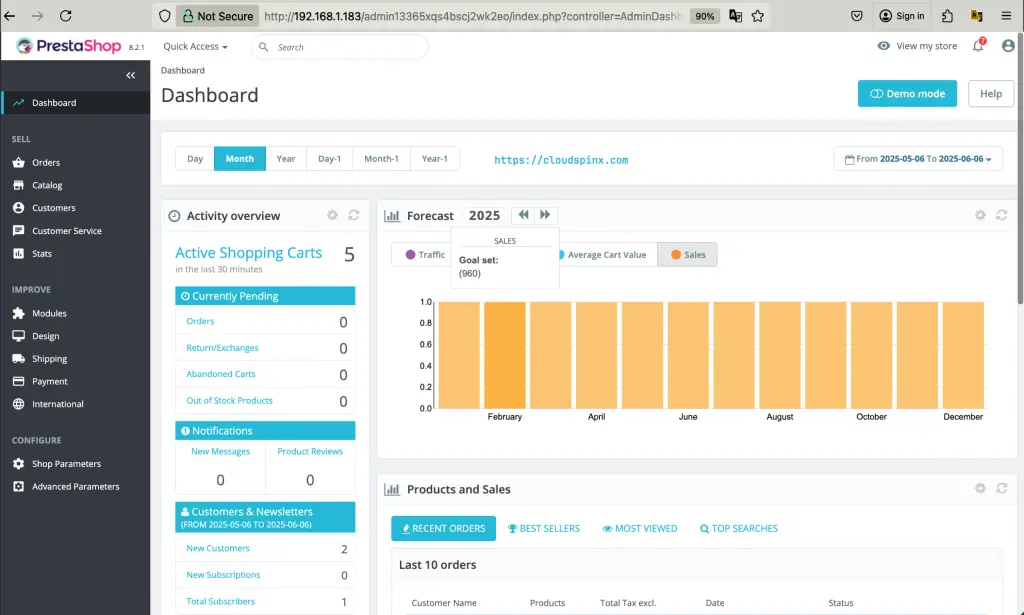Screen dimensions: 1024x615
Task: Toggle Average Cart Value chart series
Action: tap(605, 255)
